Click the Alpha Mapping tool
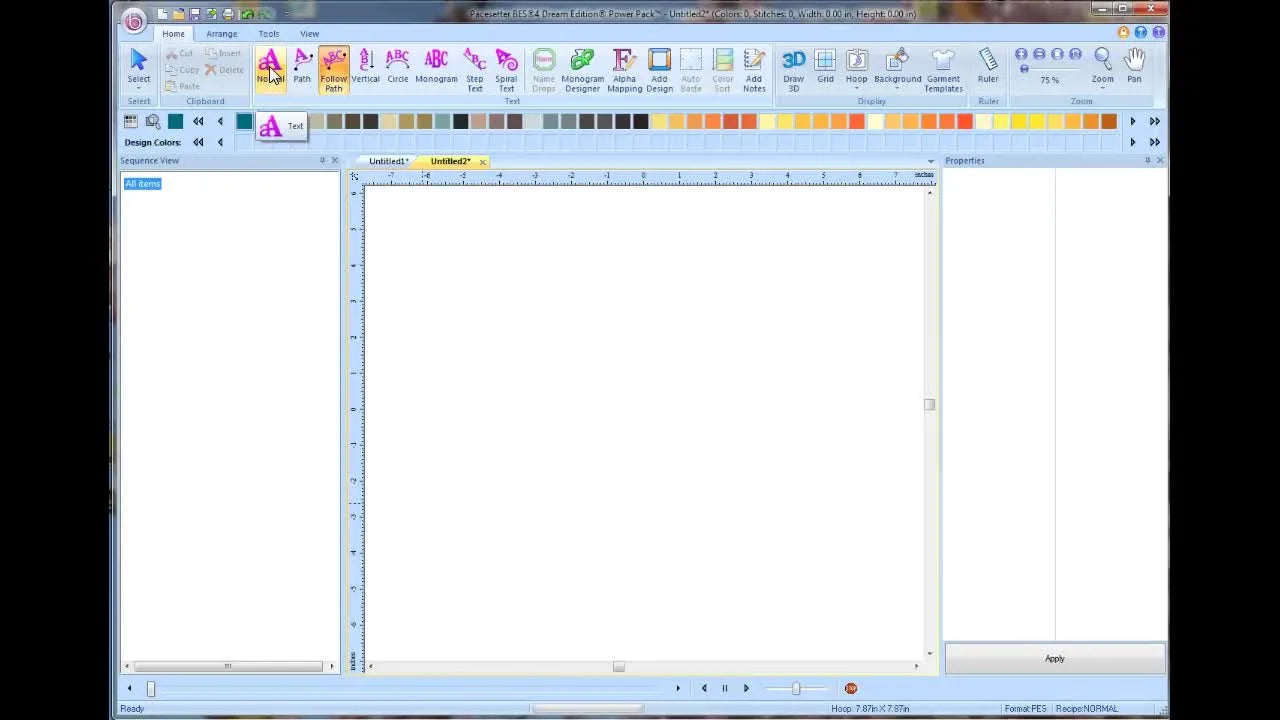 (624, 68)
